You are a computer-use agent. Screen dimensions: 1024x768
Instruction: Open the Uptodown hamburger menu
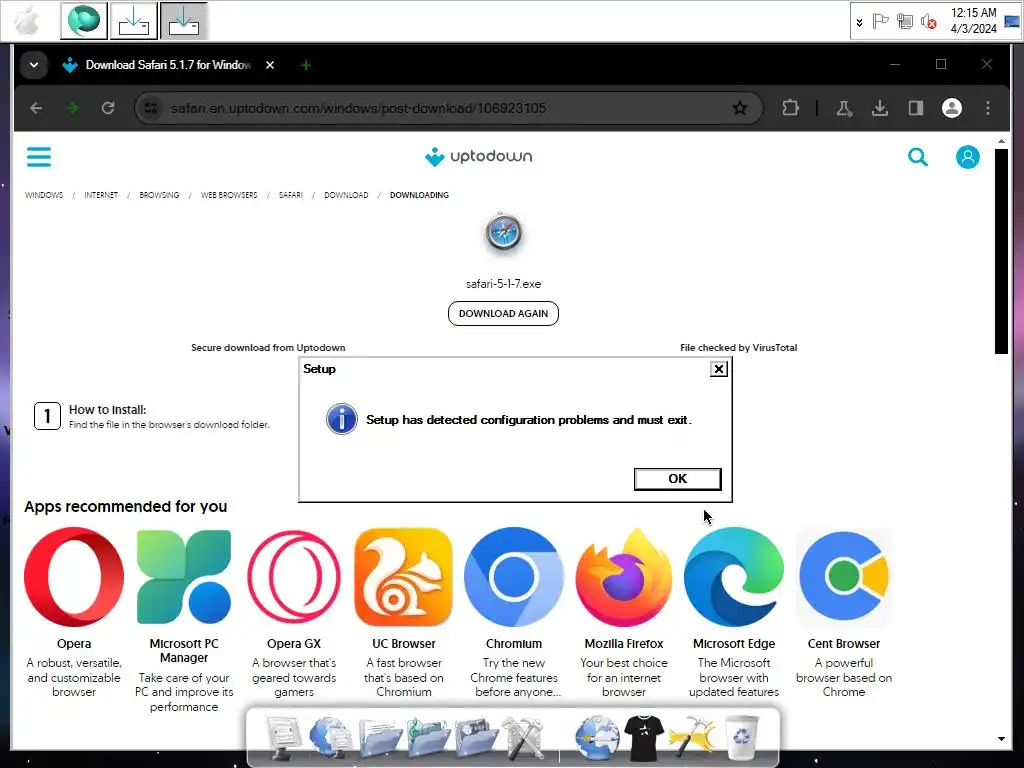point(39,157)
